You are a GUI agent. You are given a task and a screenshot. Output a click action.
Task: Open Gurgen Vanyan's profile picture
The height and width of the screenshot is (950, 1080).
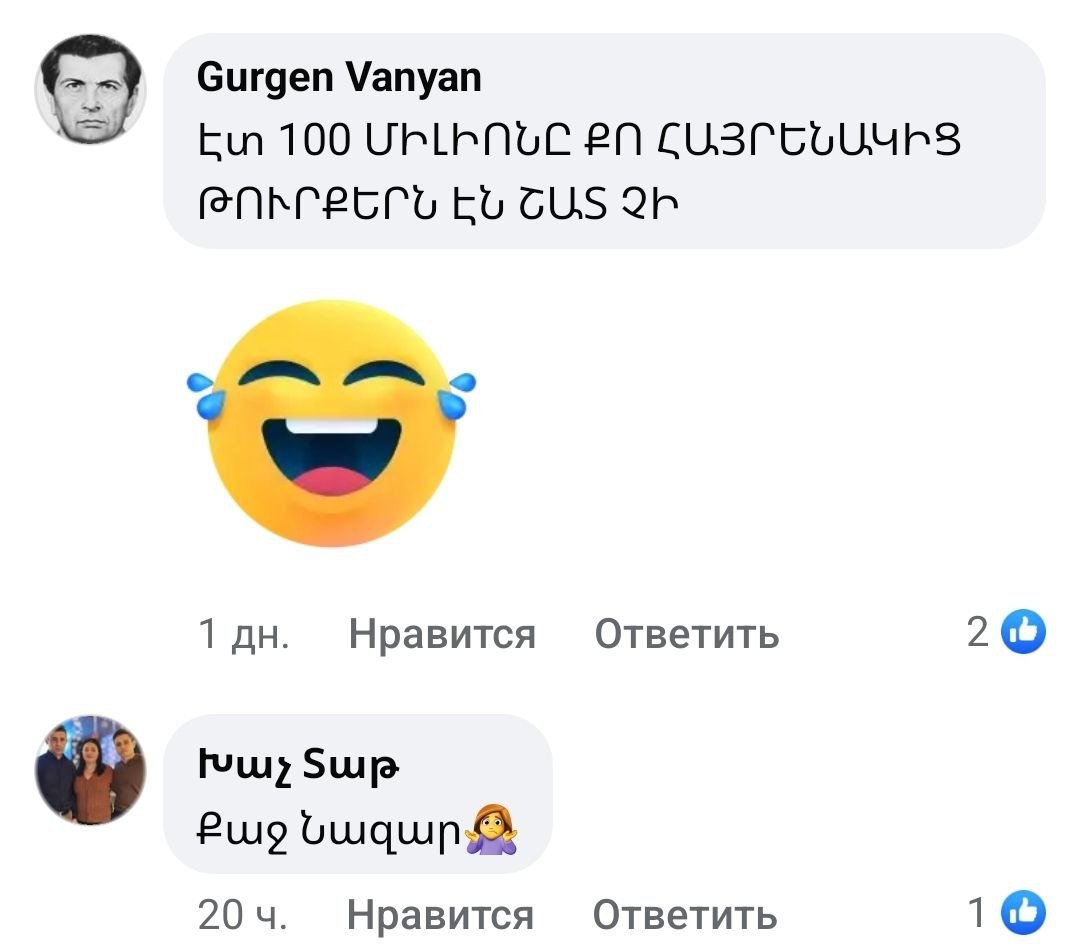pos(90,89)
